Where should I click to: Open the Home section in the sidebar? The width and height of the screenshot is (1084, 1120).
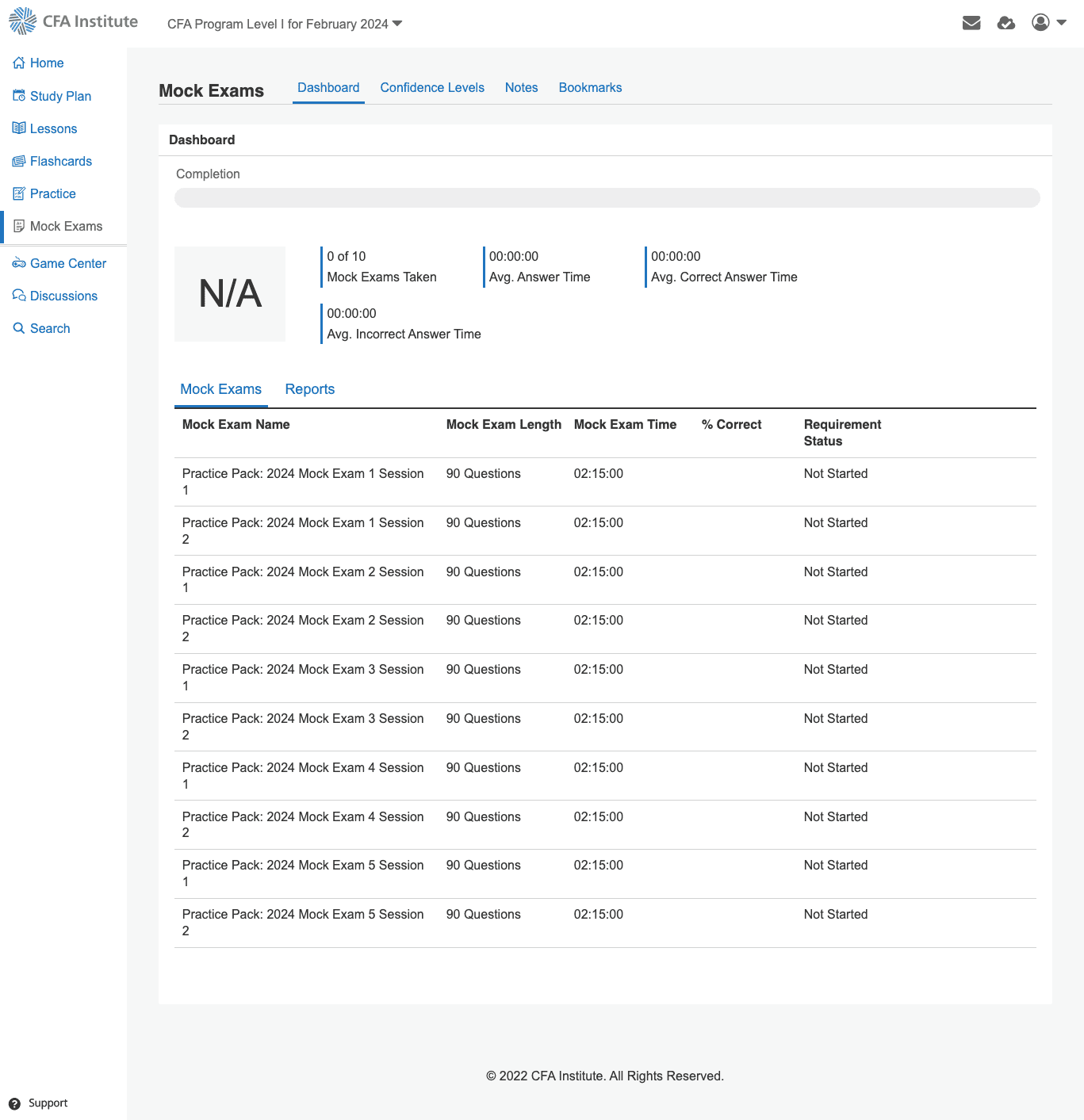click(45, 63)
